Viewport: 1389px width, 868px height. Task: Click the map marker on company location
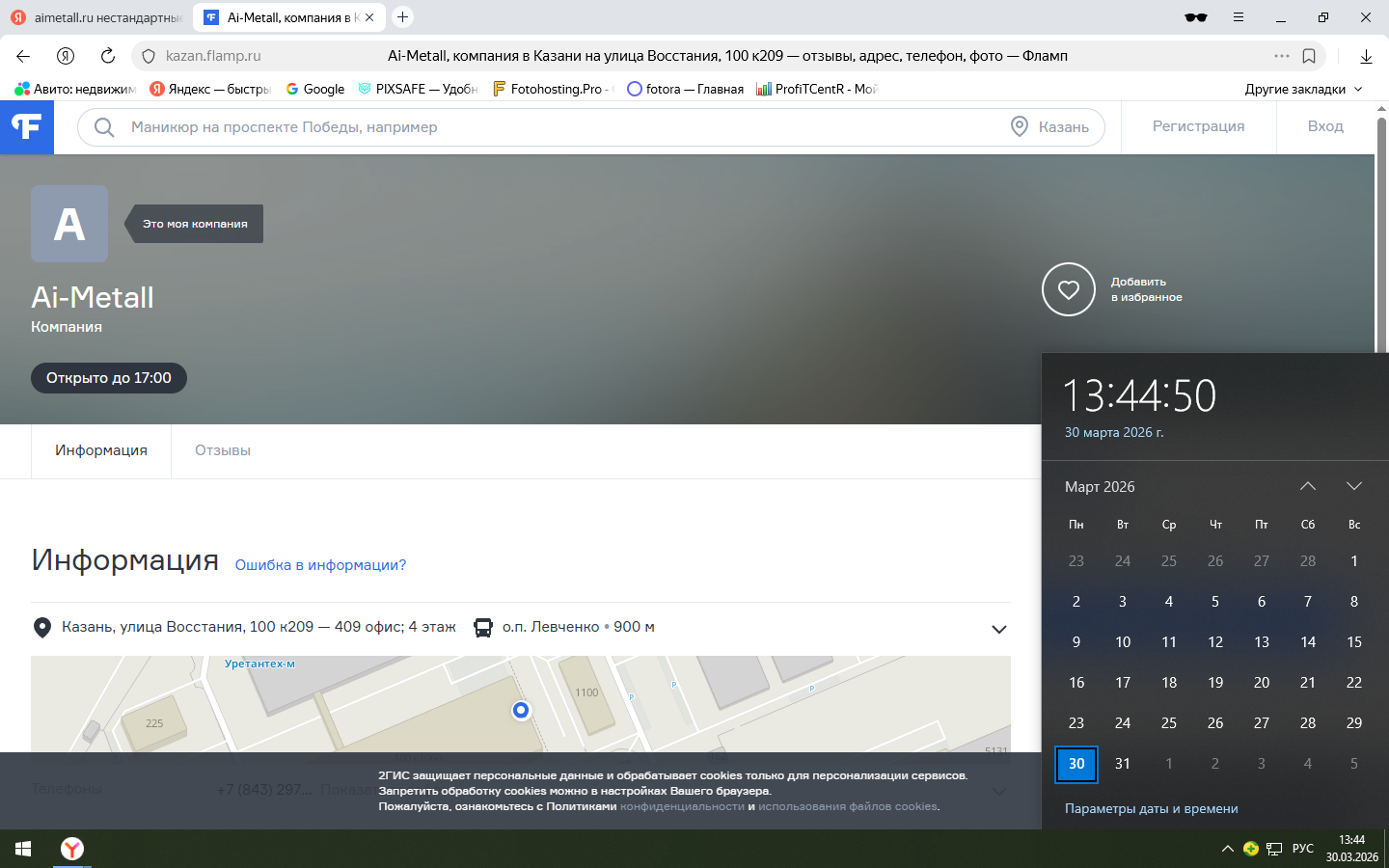521,710
